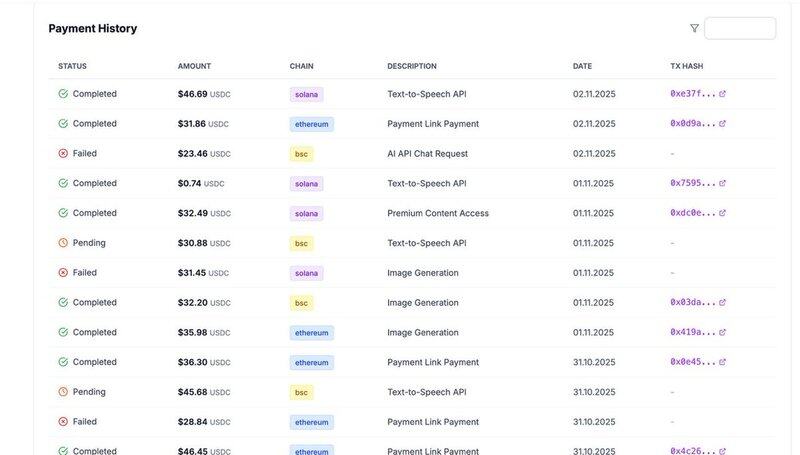Click the Status column header
The image size is (800, 455).
point(72,66)
